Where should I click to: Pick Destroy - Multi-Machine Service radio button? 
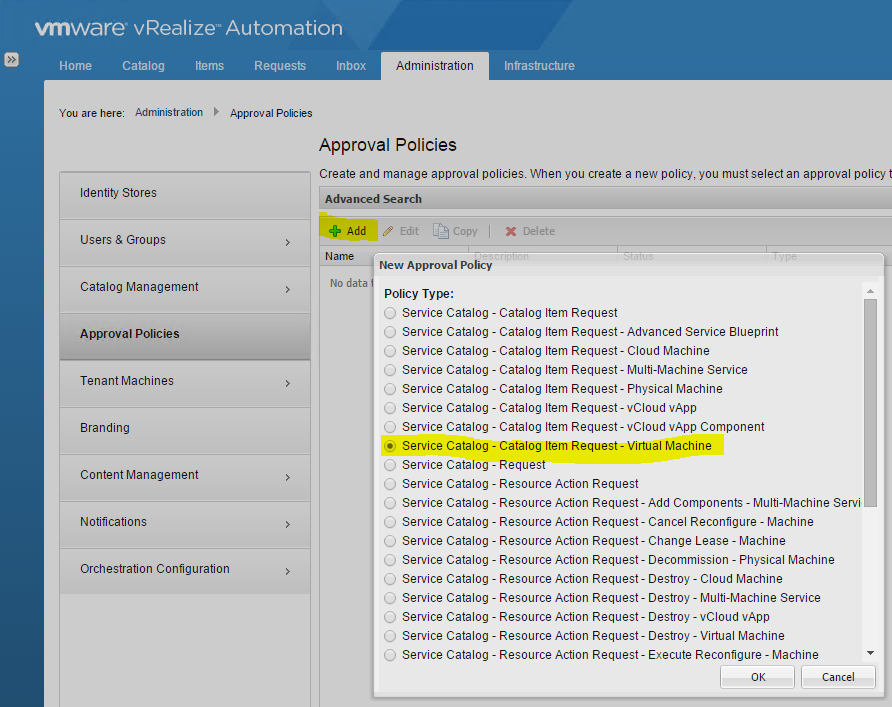pyautogui.click(x=390, y=598)
